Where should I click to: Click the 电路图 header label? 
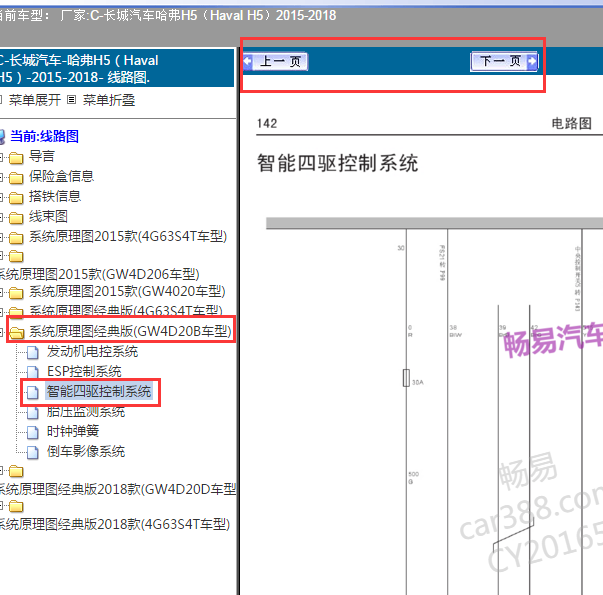[x=571, y=123]
